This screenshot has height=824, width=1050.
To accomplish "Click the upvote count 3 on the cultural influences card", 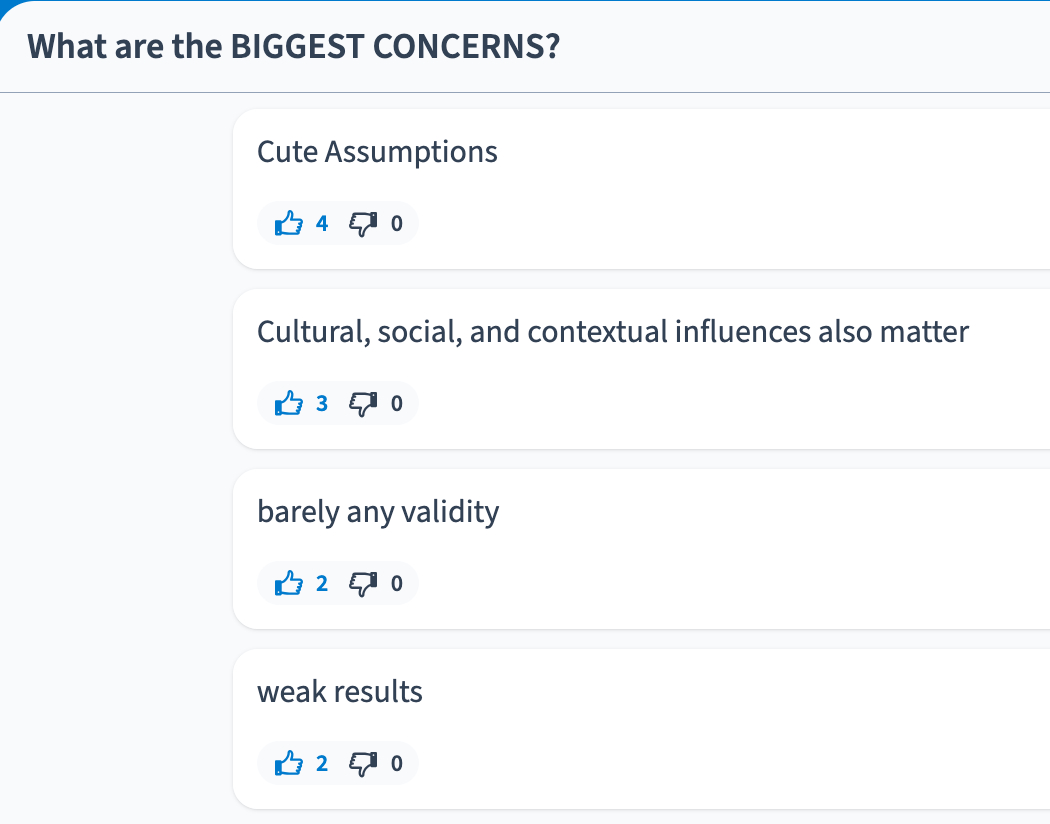I will (322, 403).
